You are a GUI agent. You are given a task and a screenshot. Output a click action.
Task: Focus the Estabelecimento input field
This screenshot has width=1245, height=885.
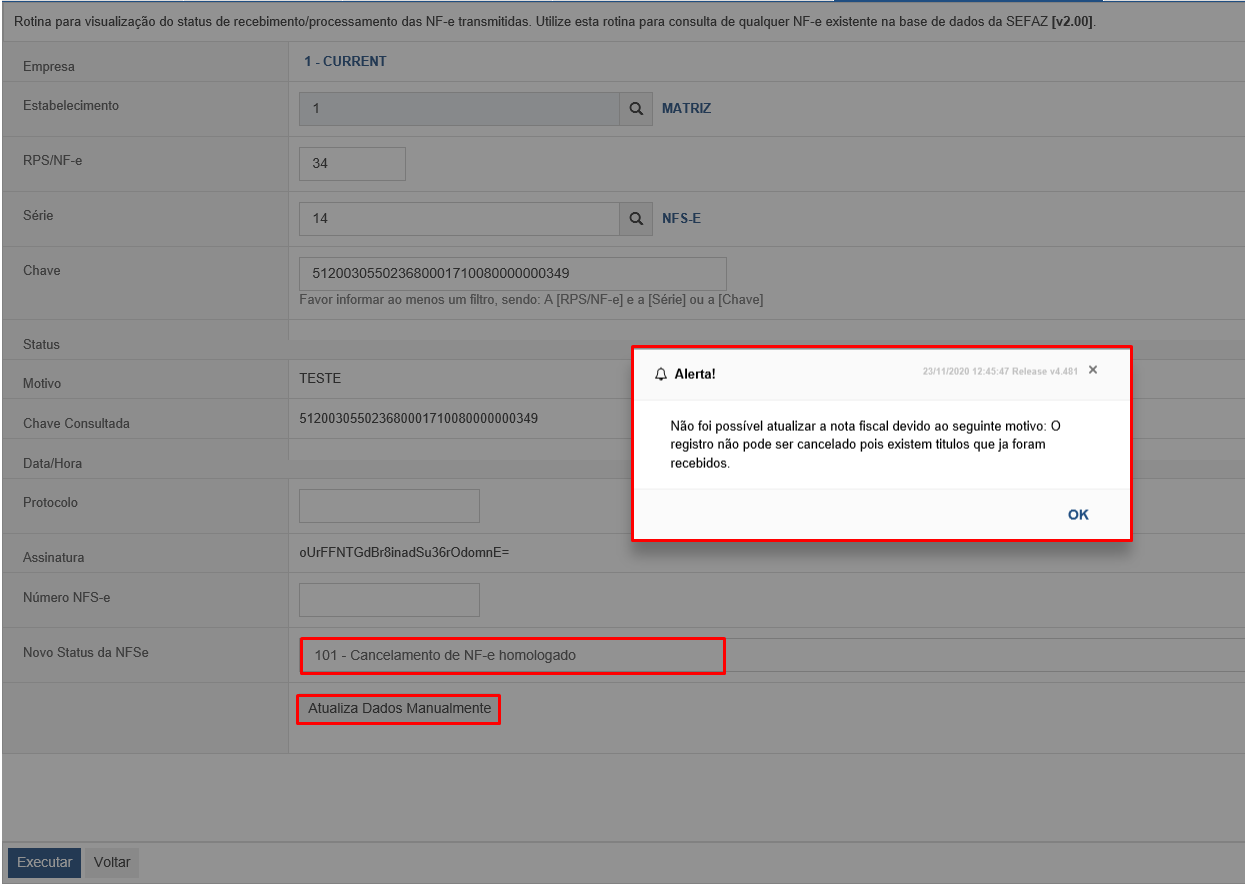tap(459, 109)
